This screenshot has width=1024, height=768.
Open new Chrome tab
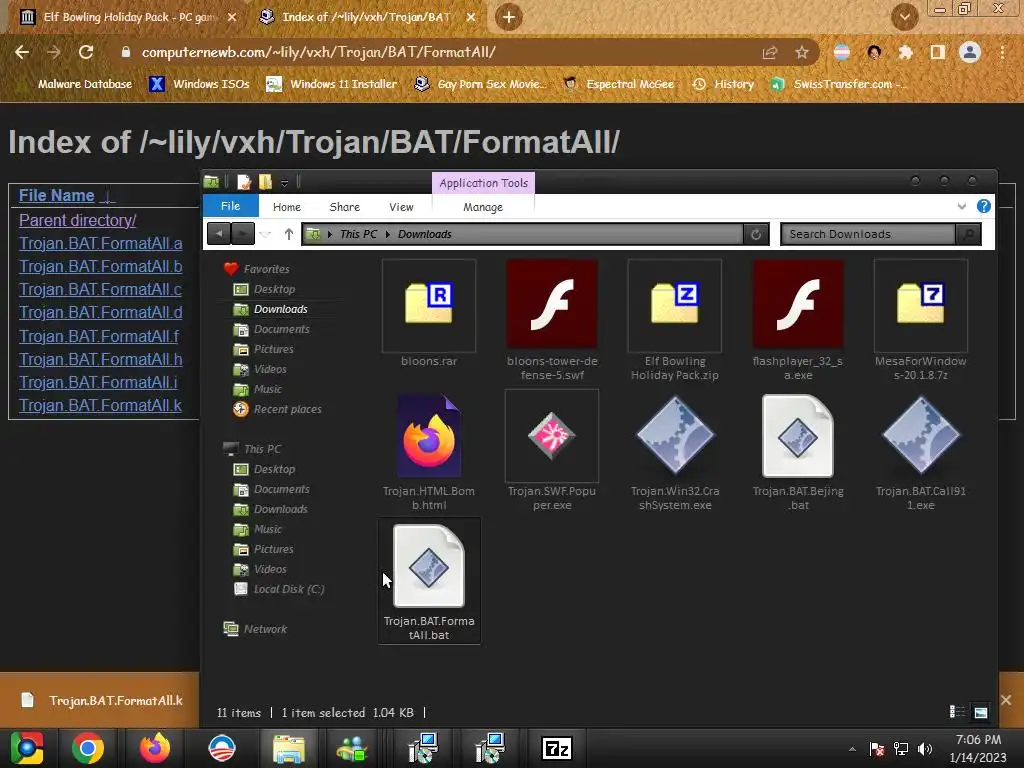pos(509,17)
